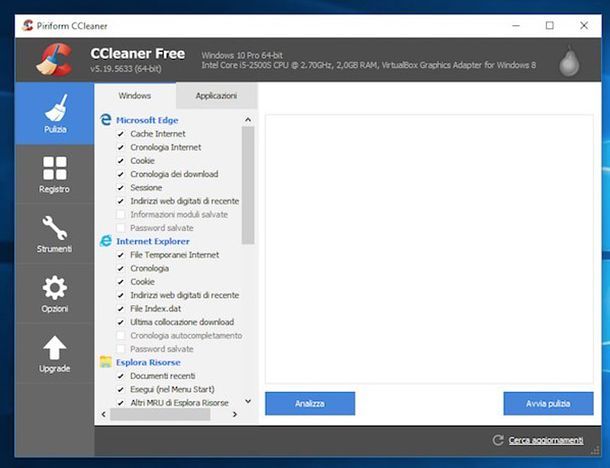Toggle Edge Cookie checkbox

click(121, 161)
